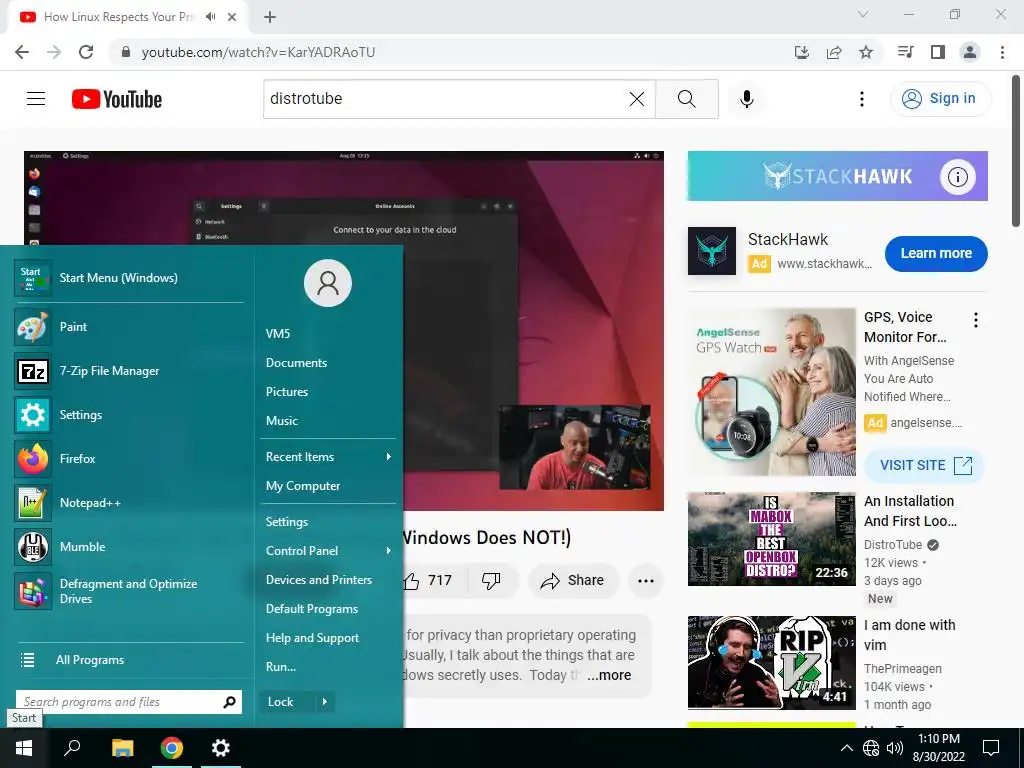
Task: Click the Windows Start button
Action: pos(24,748)
